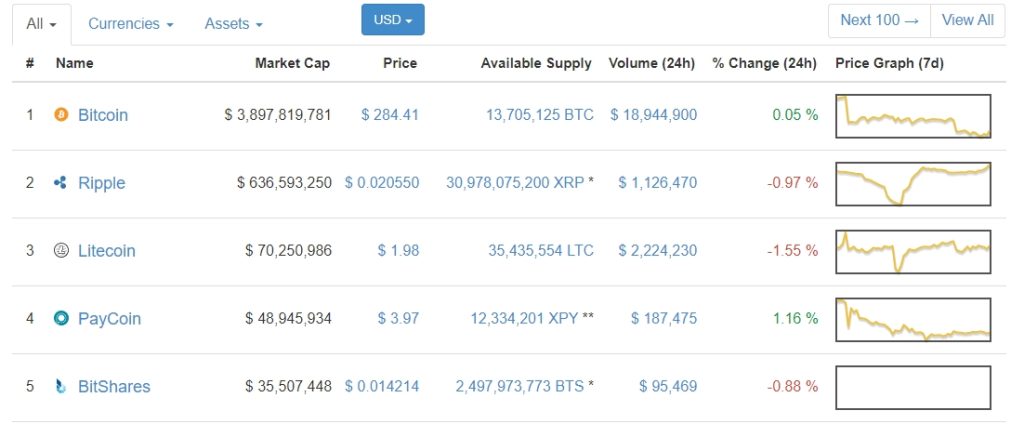Open the USD currency dropdown
1024x424 pixels.
[x=392, y=20]
